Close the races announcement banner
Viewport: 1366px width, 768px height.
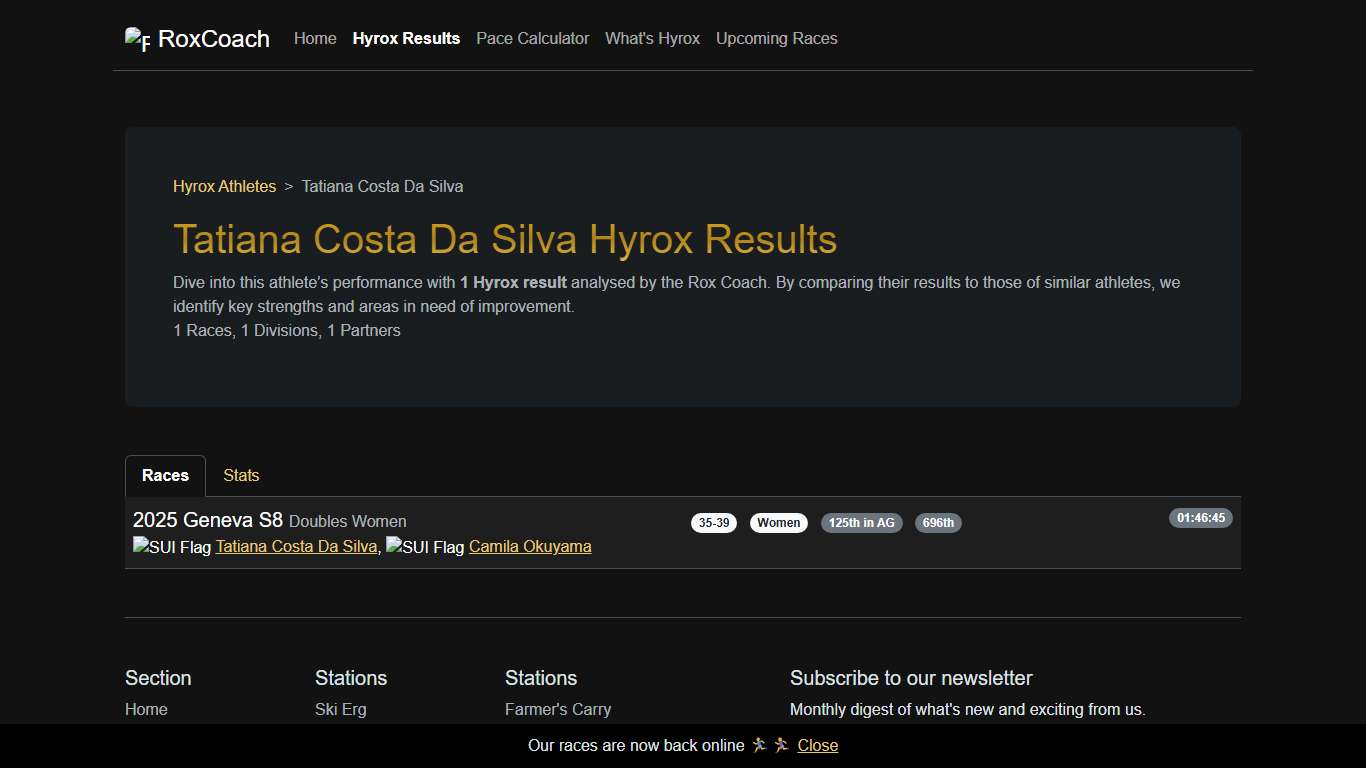(817, 745)
